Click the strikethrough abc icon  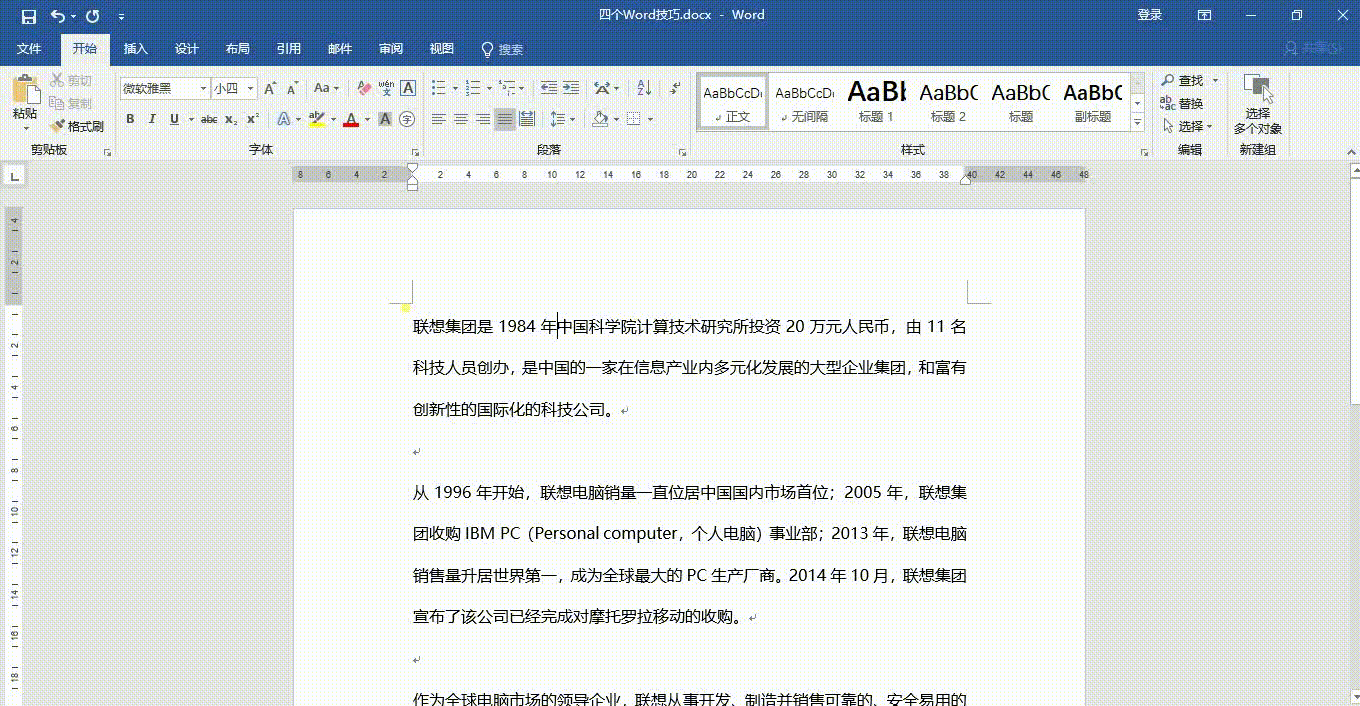click(x=209, y=120)
